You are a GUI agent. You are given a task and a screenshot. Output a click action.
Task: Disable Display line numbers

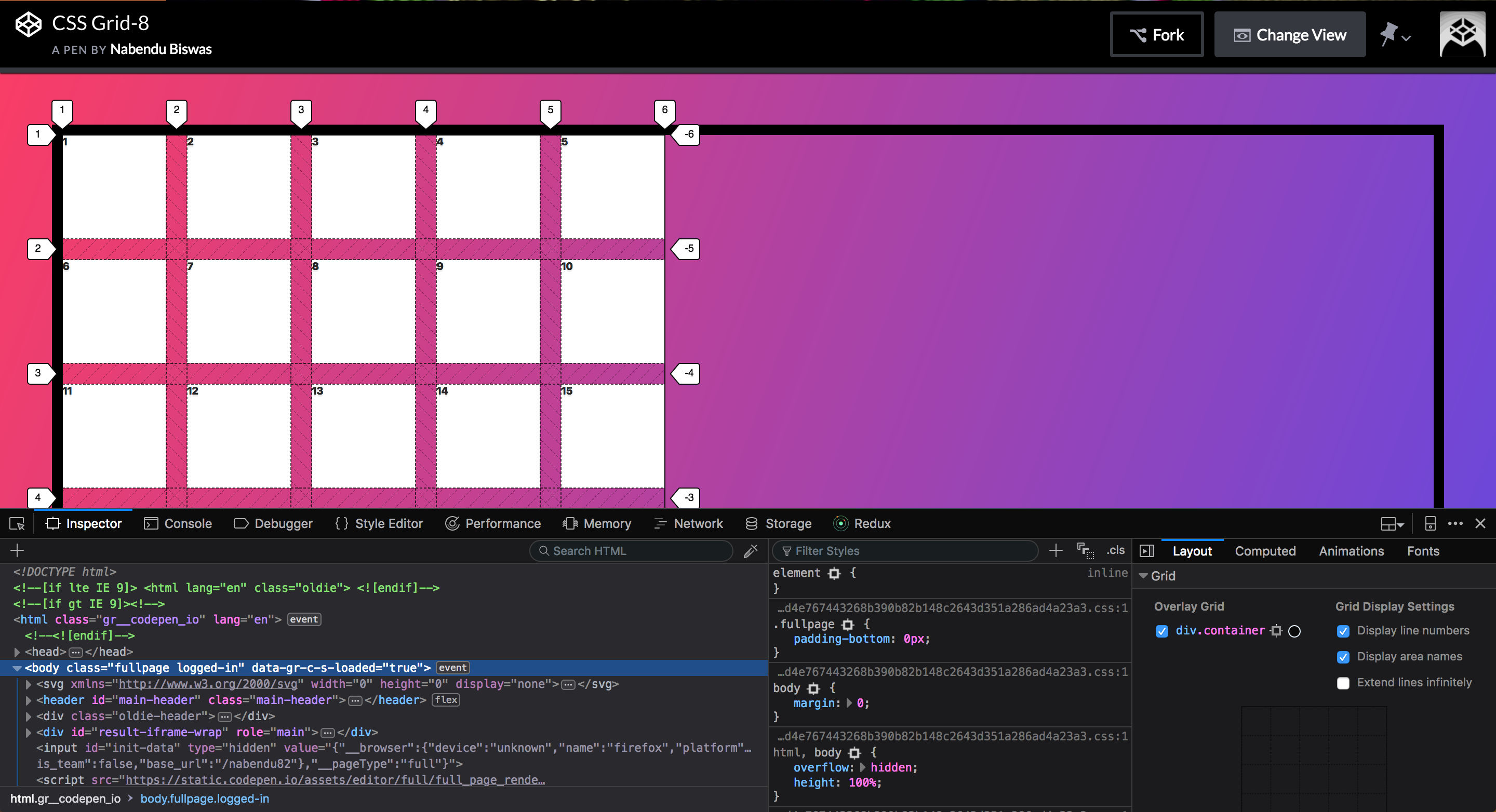[x=1343, y=631]
